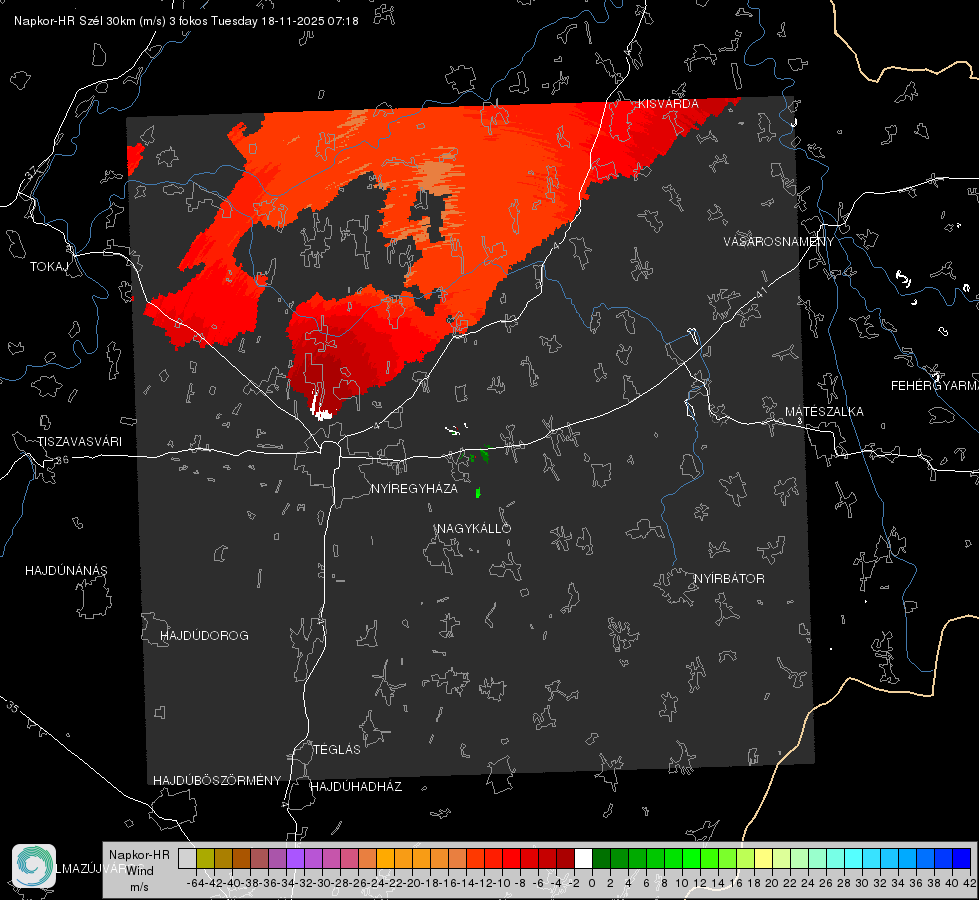Click the TOKAJ town label
The width and height of the screenshot is (979, 900).
[x=49, y=267]
